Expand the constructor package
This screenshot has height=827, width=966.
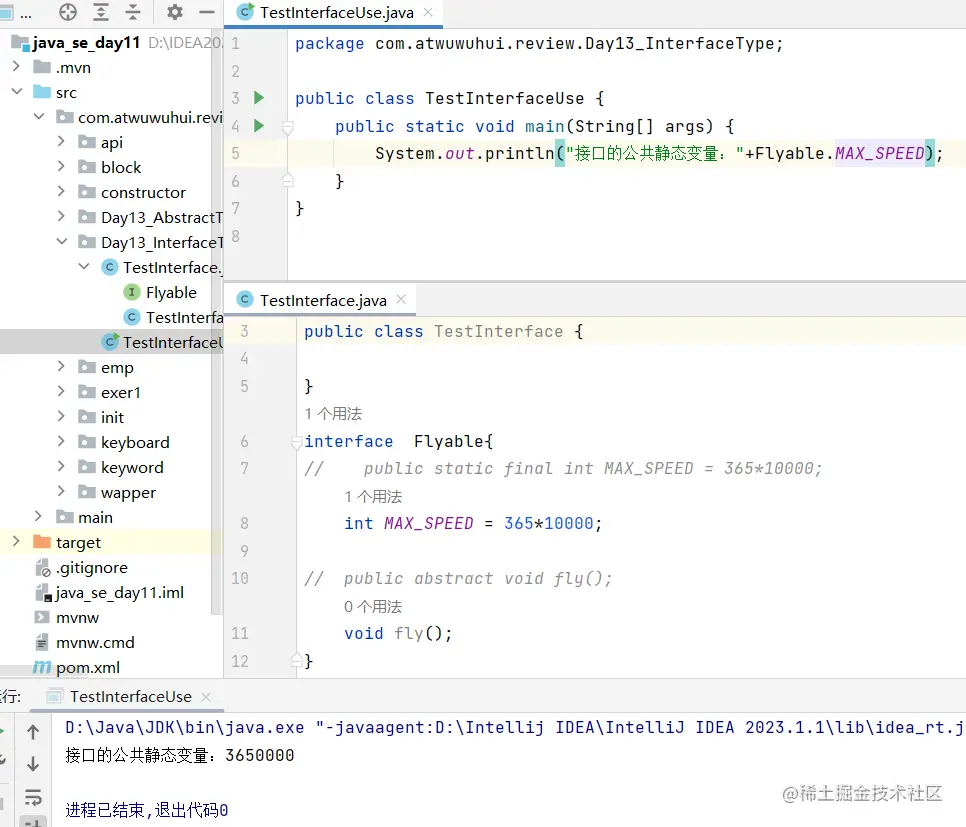[61, 192]
